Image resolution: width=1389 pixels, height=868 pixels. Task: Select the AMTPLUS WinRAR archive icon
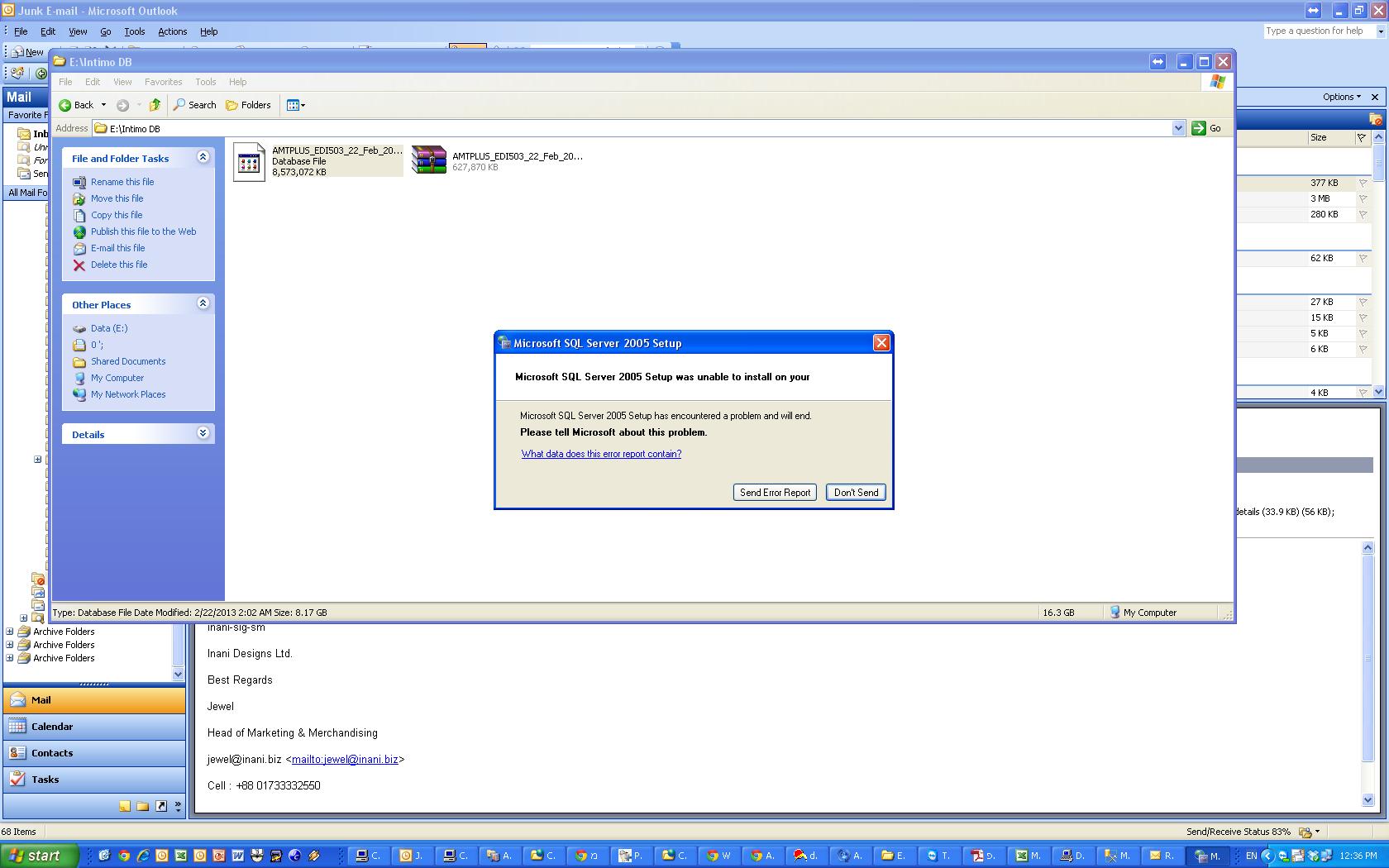[429, 160]
